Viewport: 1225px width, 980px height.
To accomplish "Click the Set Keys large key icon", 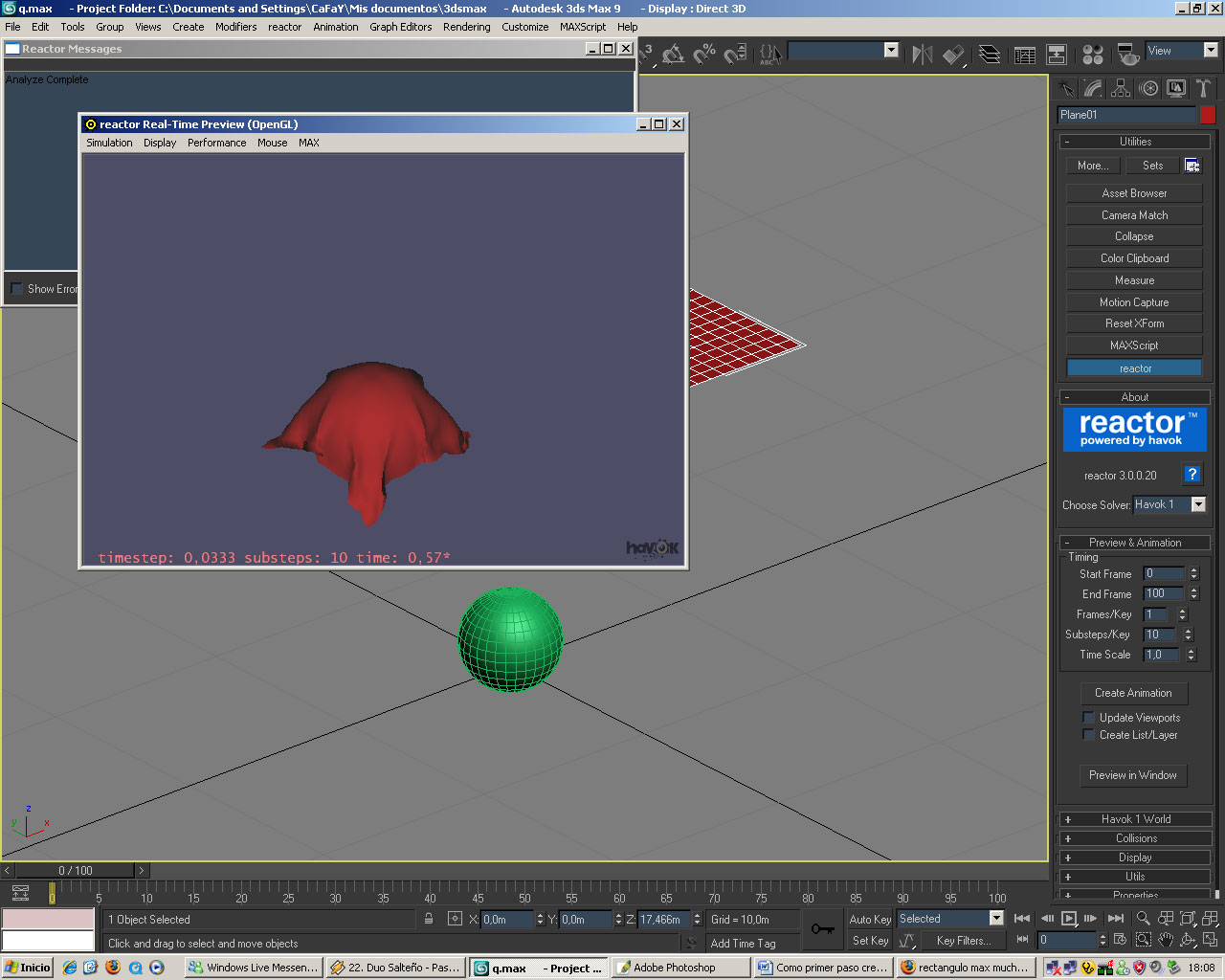I will pos(823,928).
